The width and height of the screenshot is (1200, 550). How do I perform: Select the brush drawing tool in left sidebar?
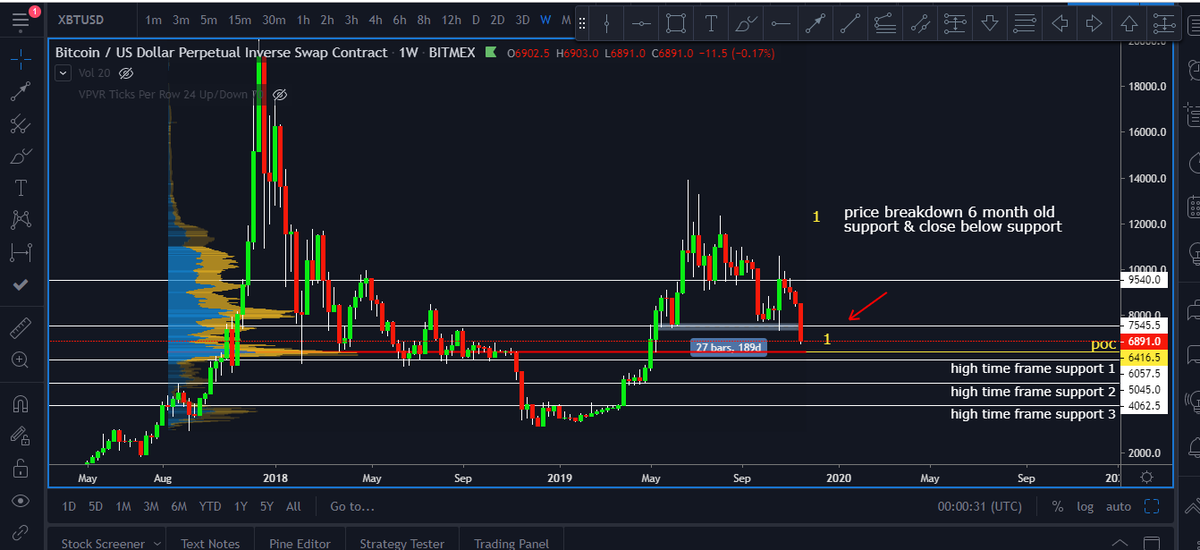pyautogui.click(x=21, y=157)
